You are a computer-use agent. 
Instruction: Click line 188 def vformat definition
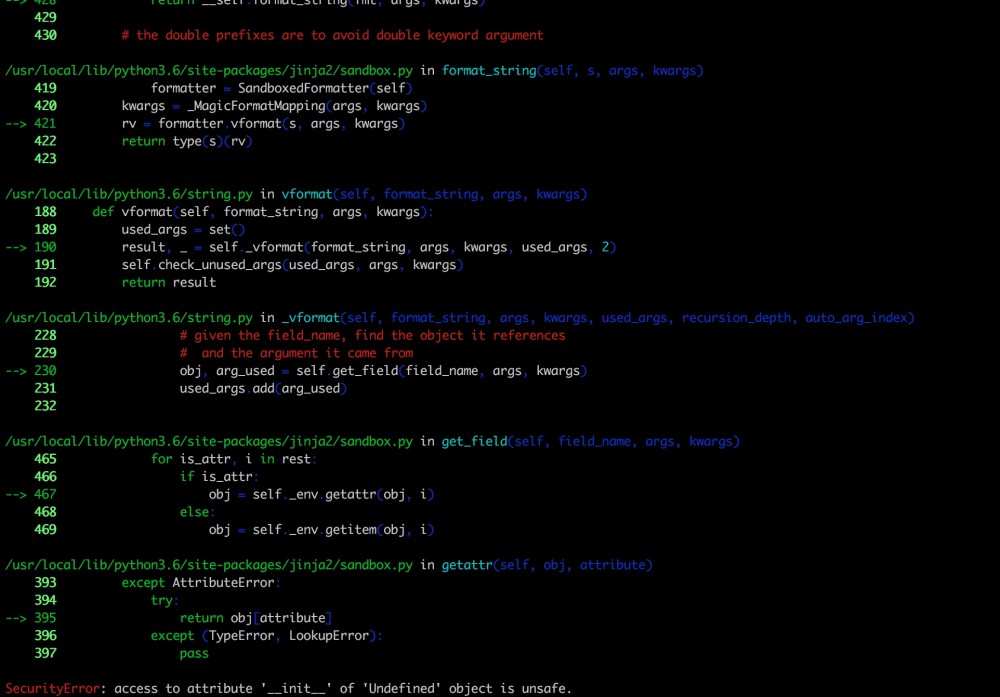pyautogui.click(x=263, y=212)
